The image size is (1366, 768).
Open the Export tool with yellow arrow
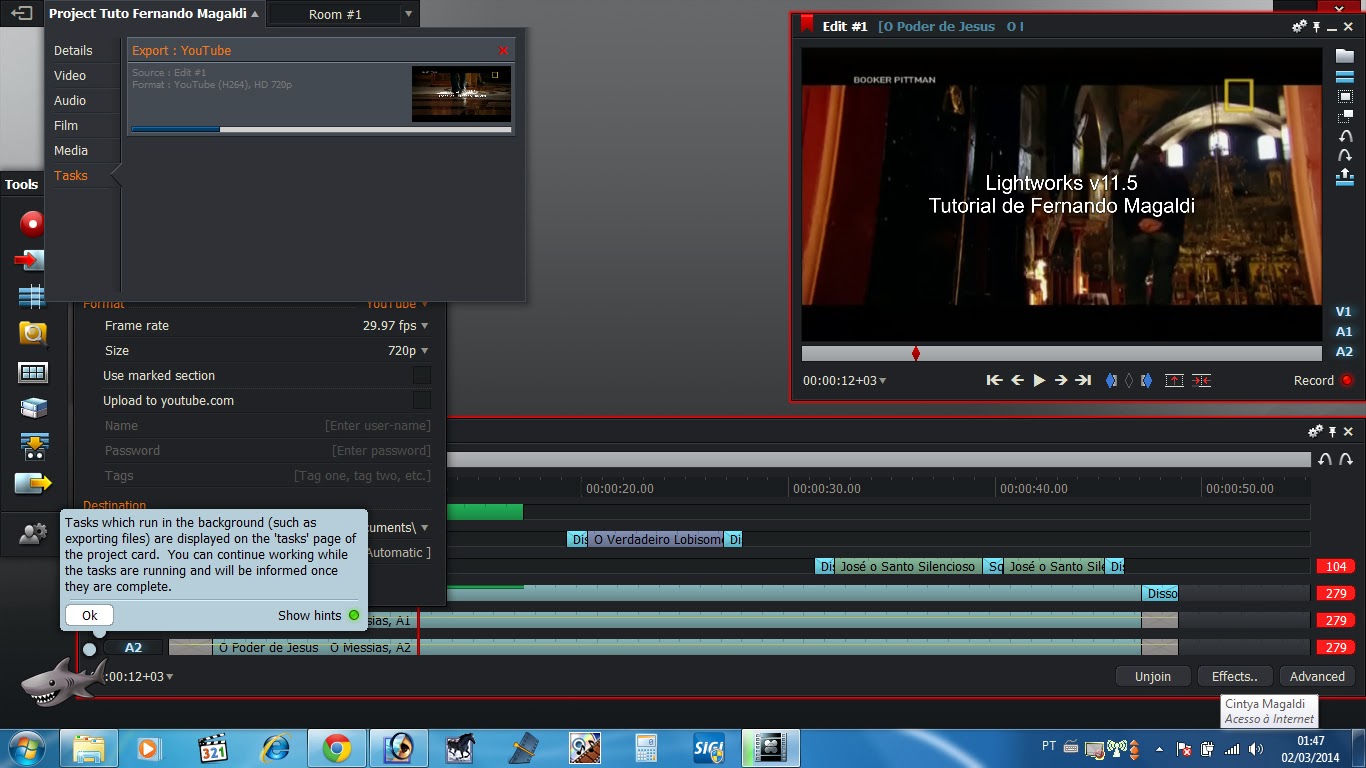(33, 484)
